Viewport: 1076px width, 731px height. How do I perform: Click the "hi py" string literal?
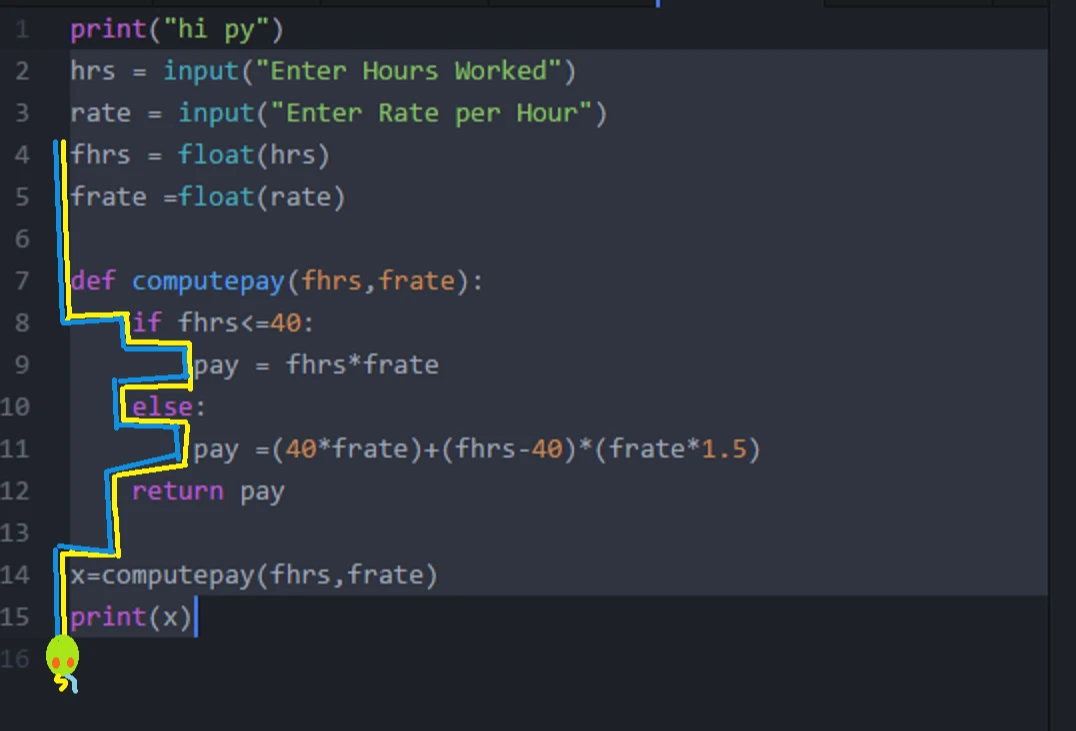[x=216, y=30]
